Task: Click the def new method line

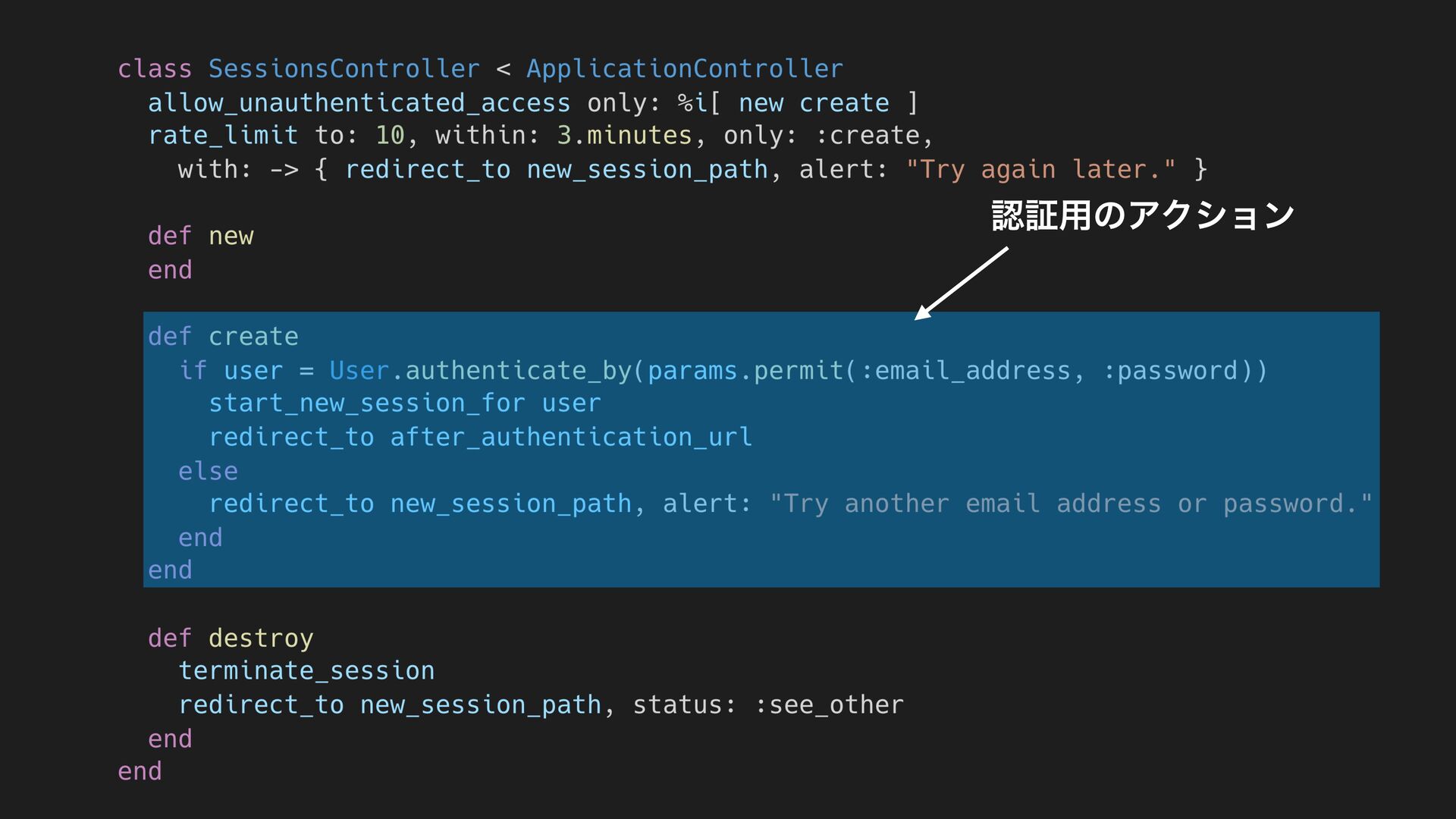Action: tap(201, 236)
